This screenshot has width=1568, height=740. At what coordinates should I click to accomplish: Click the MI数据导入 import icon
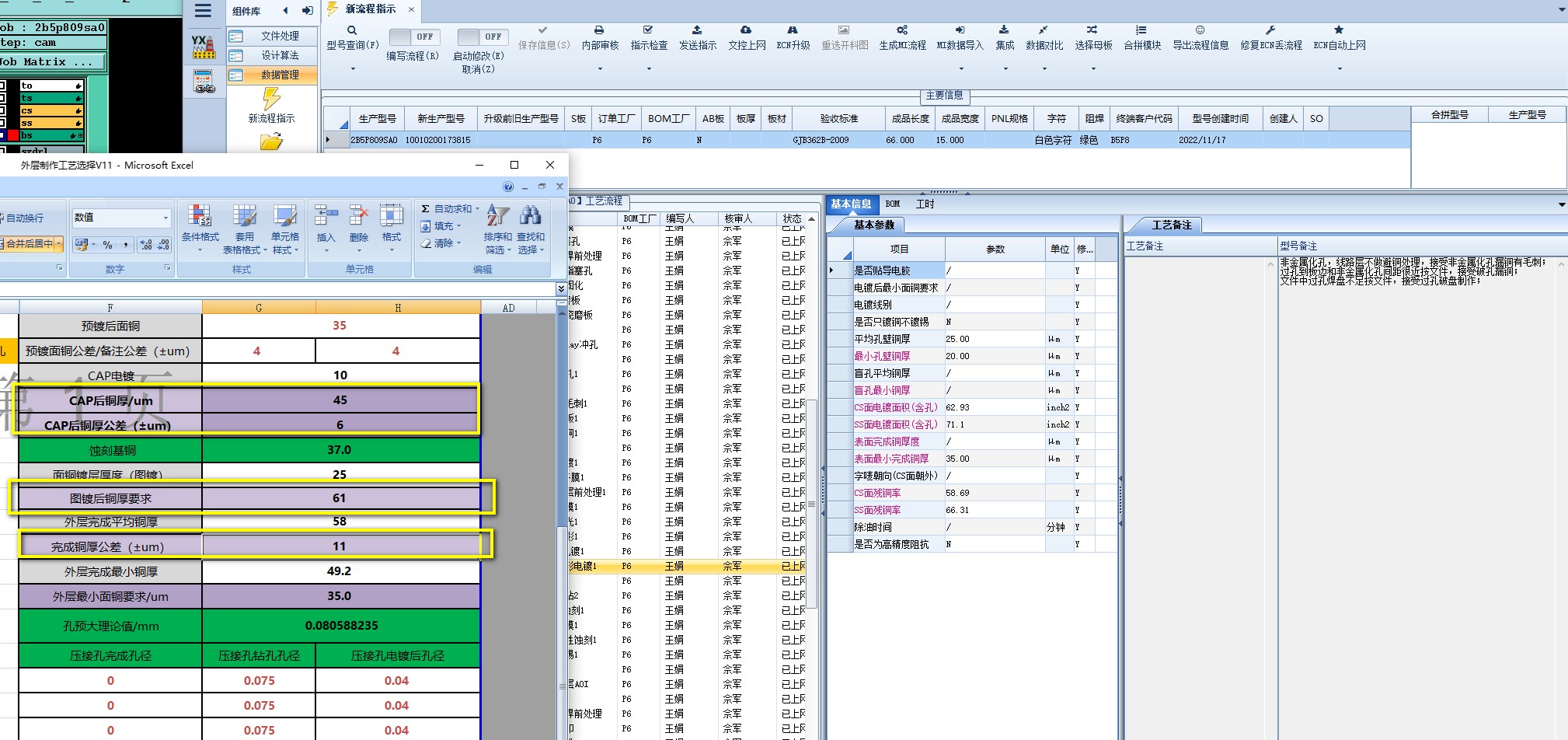[x=960, y=30]
